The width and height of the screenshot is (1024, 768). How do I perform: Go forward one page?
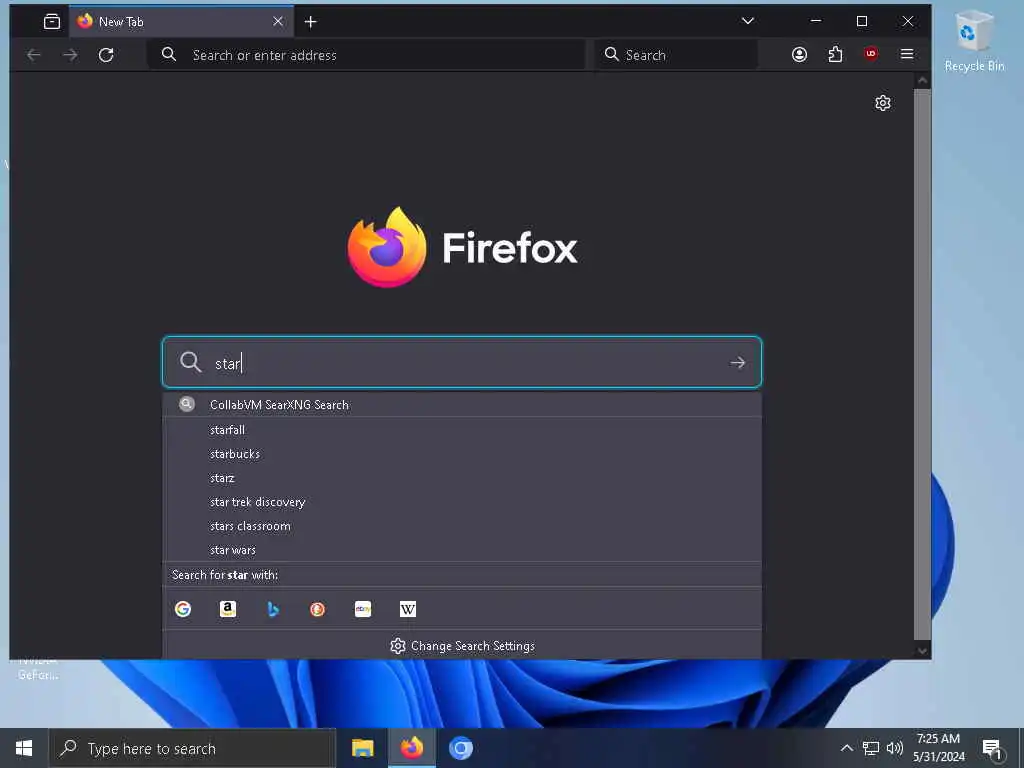coord(70,56)
